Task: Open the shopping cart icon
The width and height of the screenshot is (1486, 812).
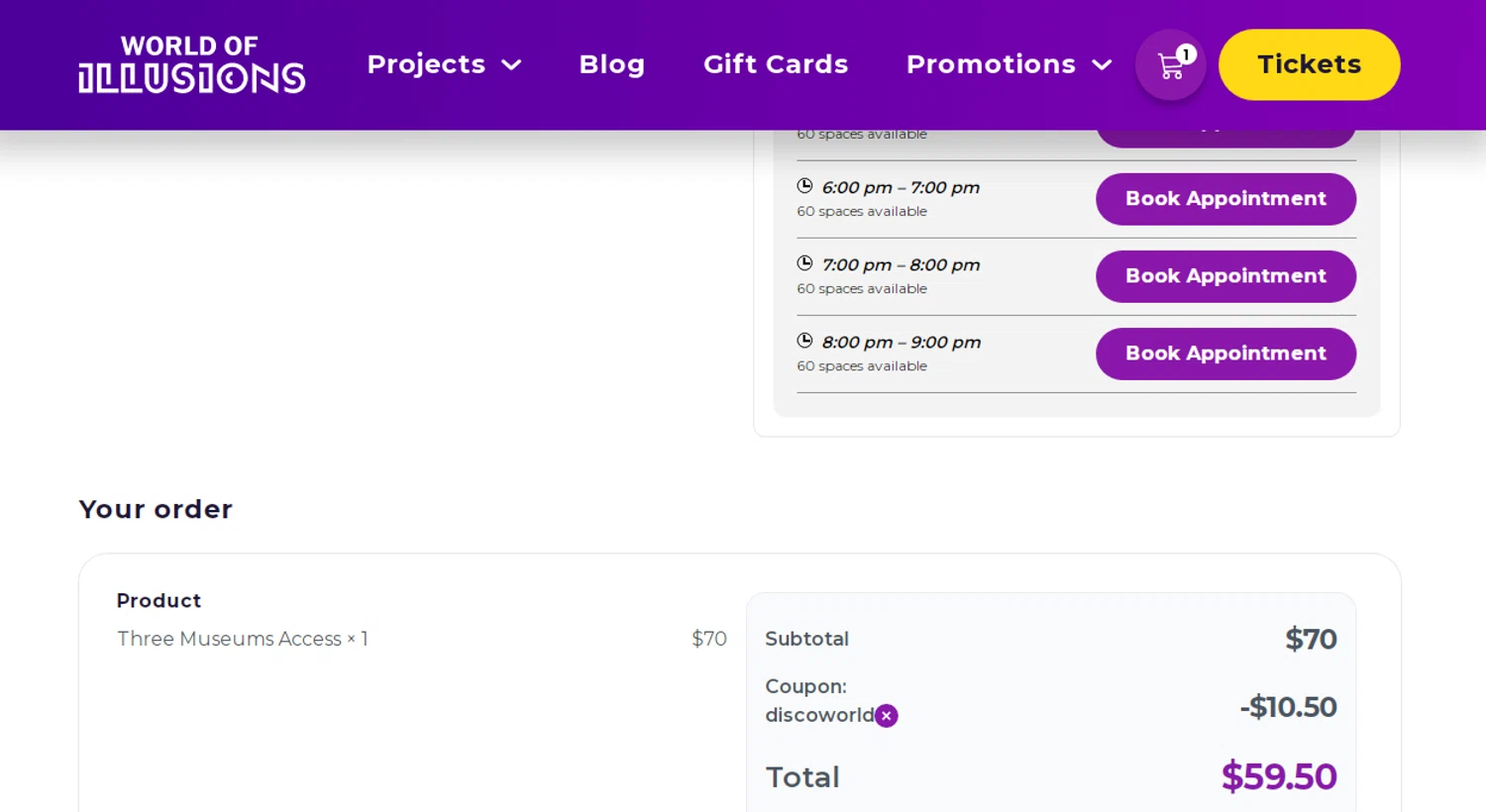Action: pyautogui.click(x=1170, y=65)
